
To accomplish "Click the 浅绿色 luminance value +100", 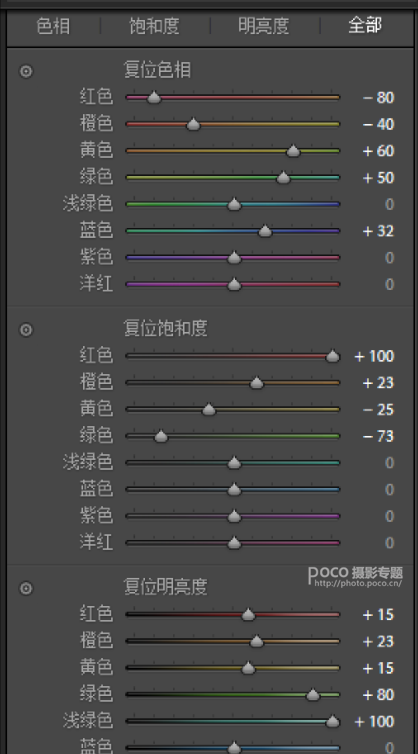I will click(x=374, y=721).
